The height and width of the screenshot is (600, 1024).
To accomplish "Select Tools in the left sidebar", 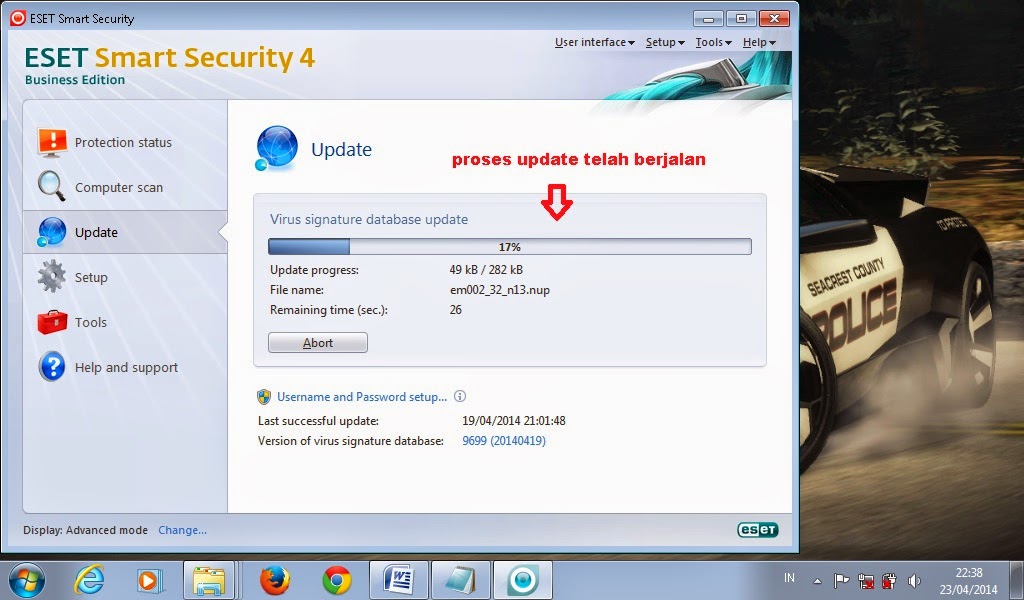I will 125,322.
